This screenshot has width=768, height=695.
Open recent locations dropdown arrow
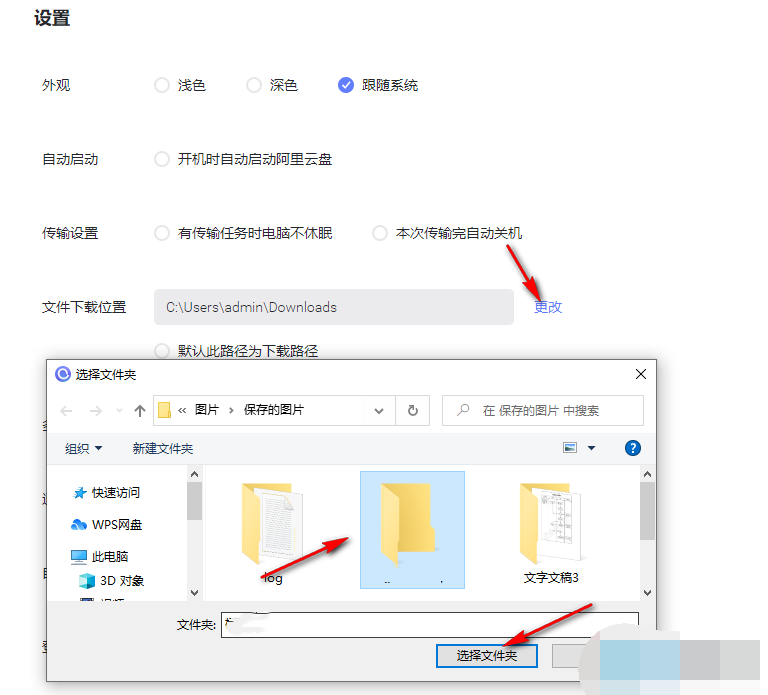119,410
